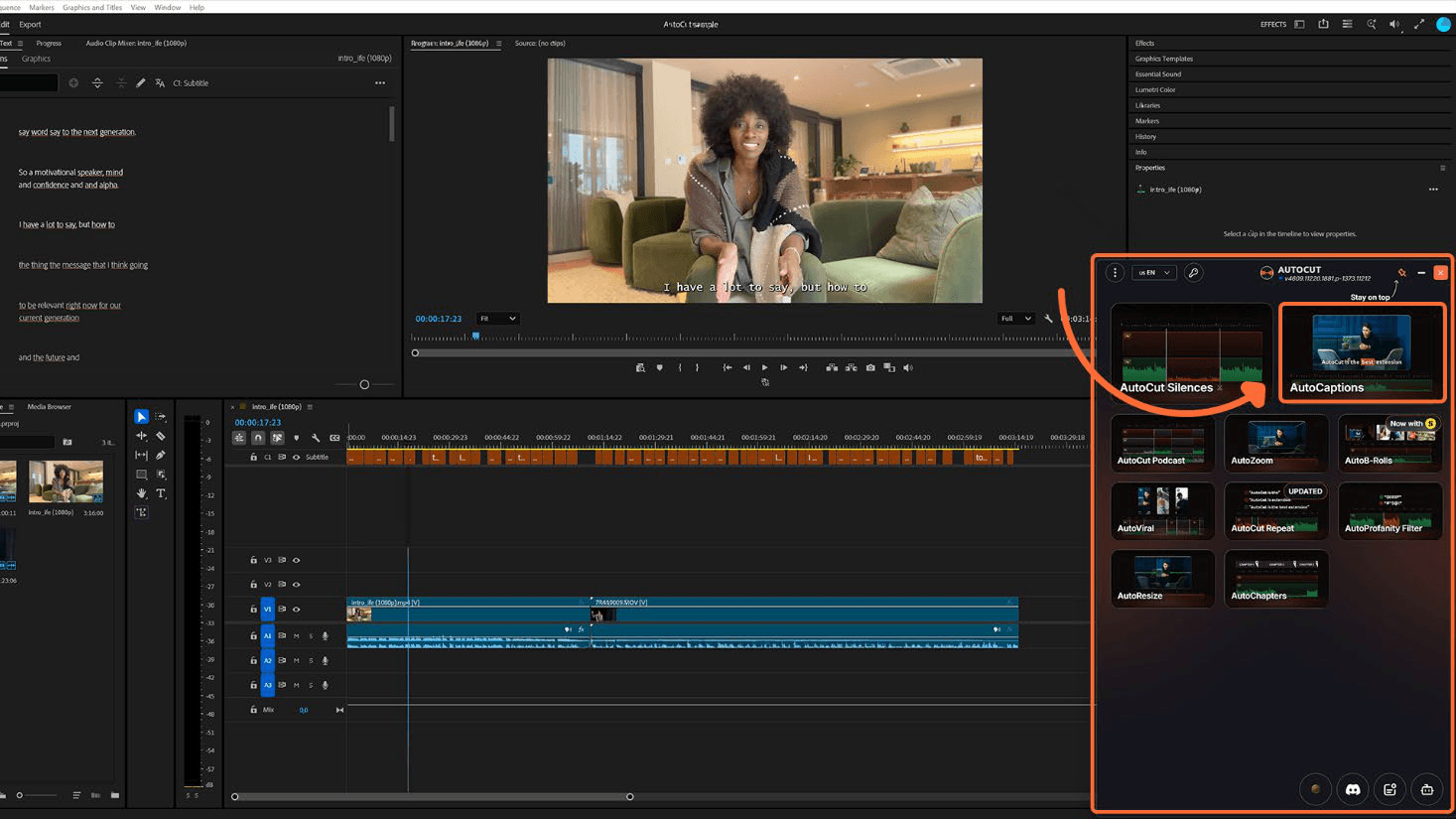Solo audio track A2
Image resolution: width=1456 pixels, height=819 pixels.
pyautogui.click(x=311, y=660)
